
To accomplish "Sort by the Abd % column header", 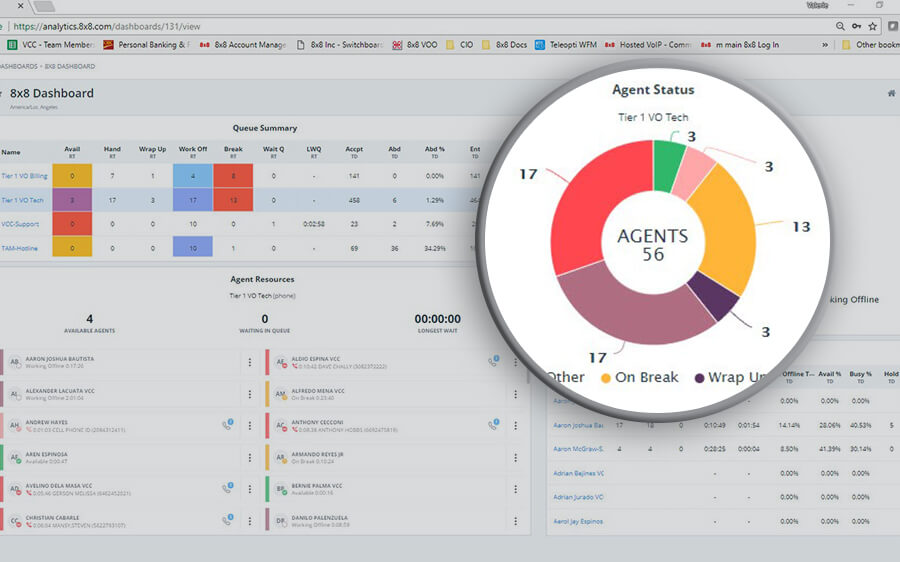I will (x=435, y=152).
